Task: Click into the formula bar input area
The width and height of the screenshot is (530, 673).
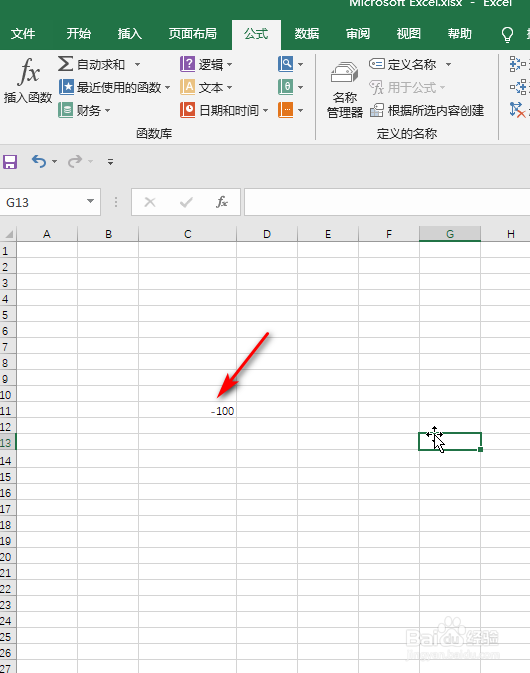Action: [387, 202]
